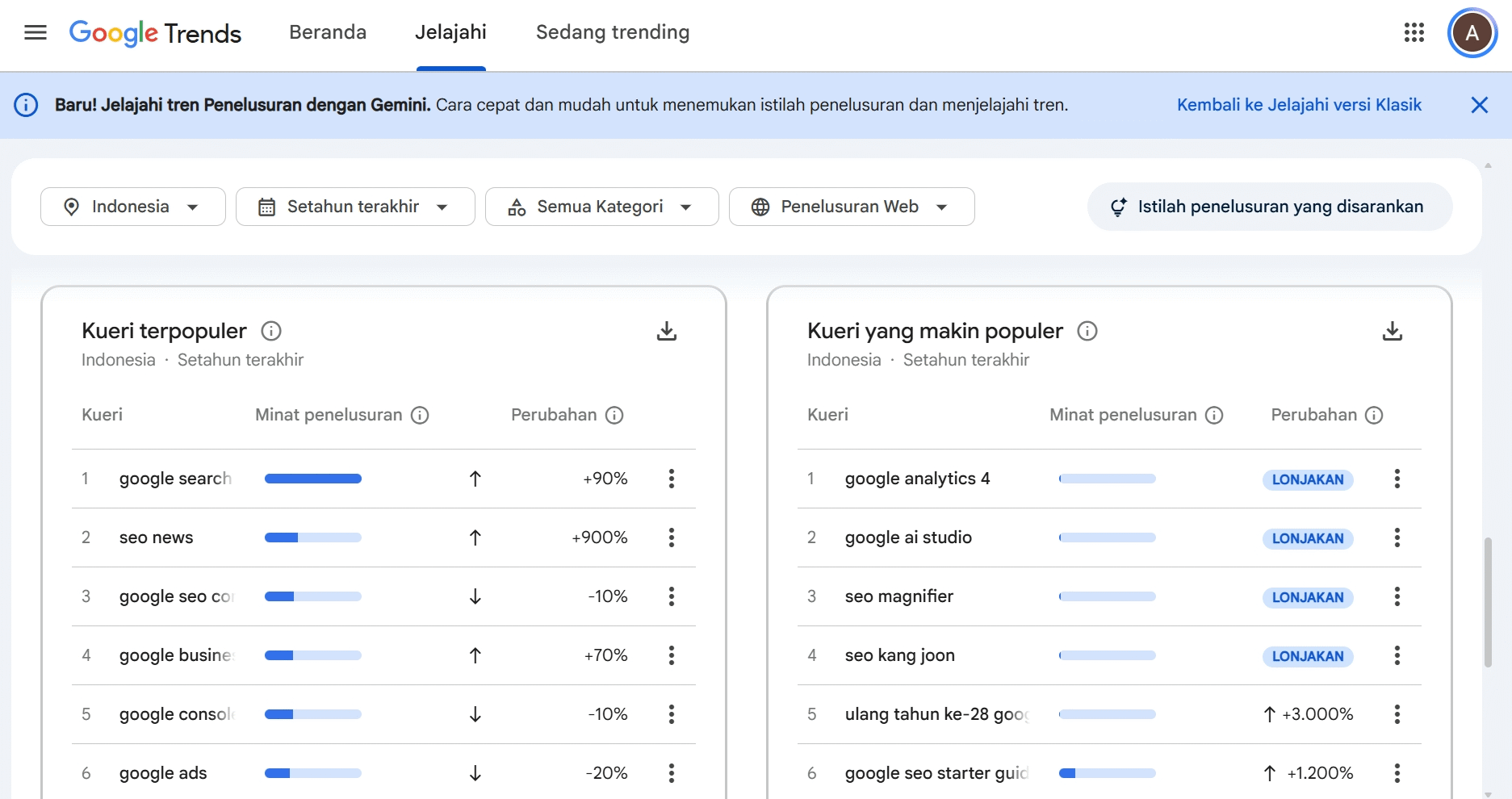Viewport: 1512px width, 799px height.
Task: Download Kueri yang makin populer data
Action: pos(1393,331)
